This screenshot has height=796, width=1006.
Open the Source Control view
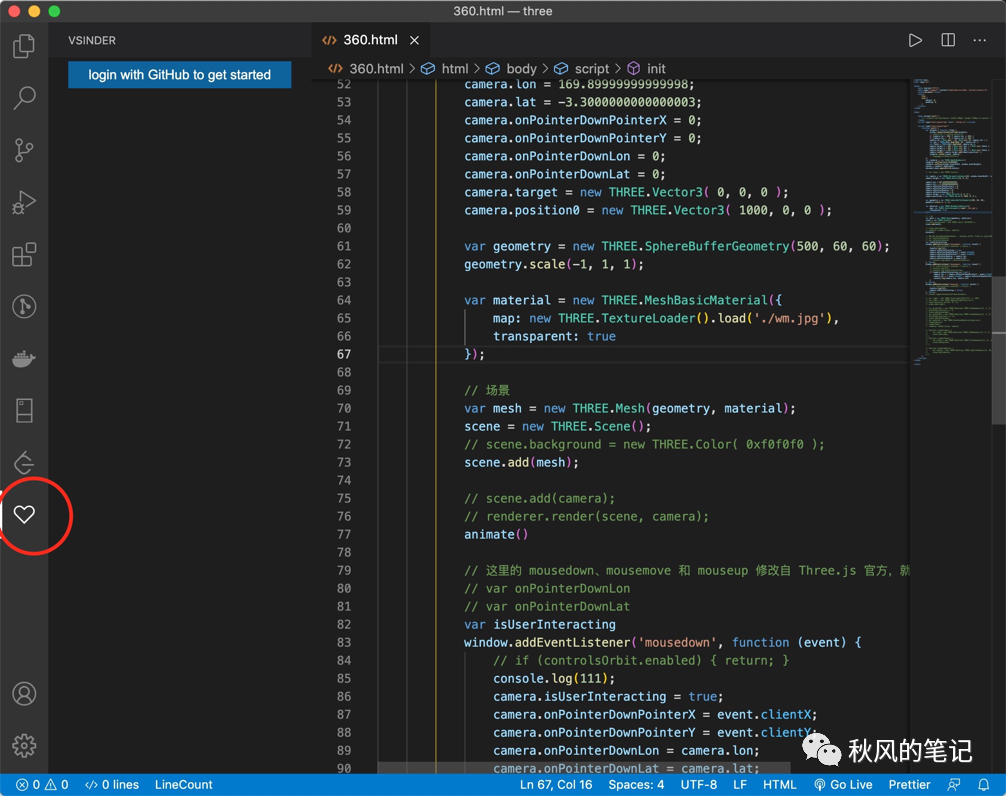[24, 150]
